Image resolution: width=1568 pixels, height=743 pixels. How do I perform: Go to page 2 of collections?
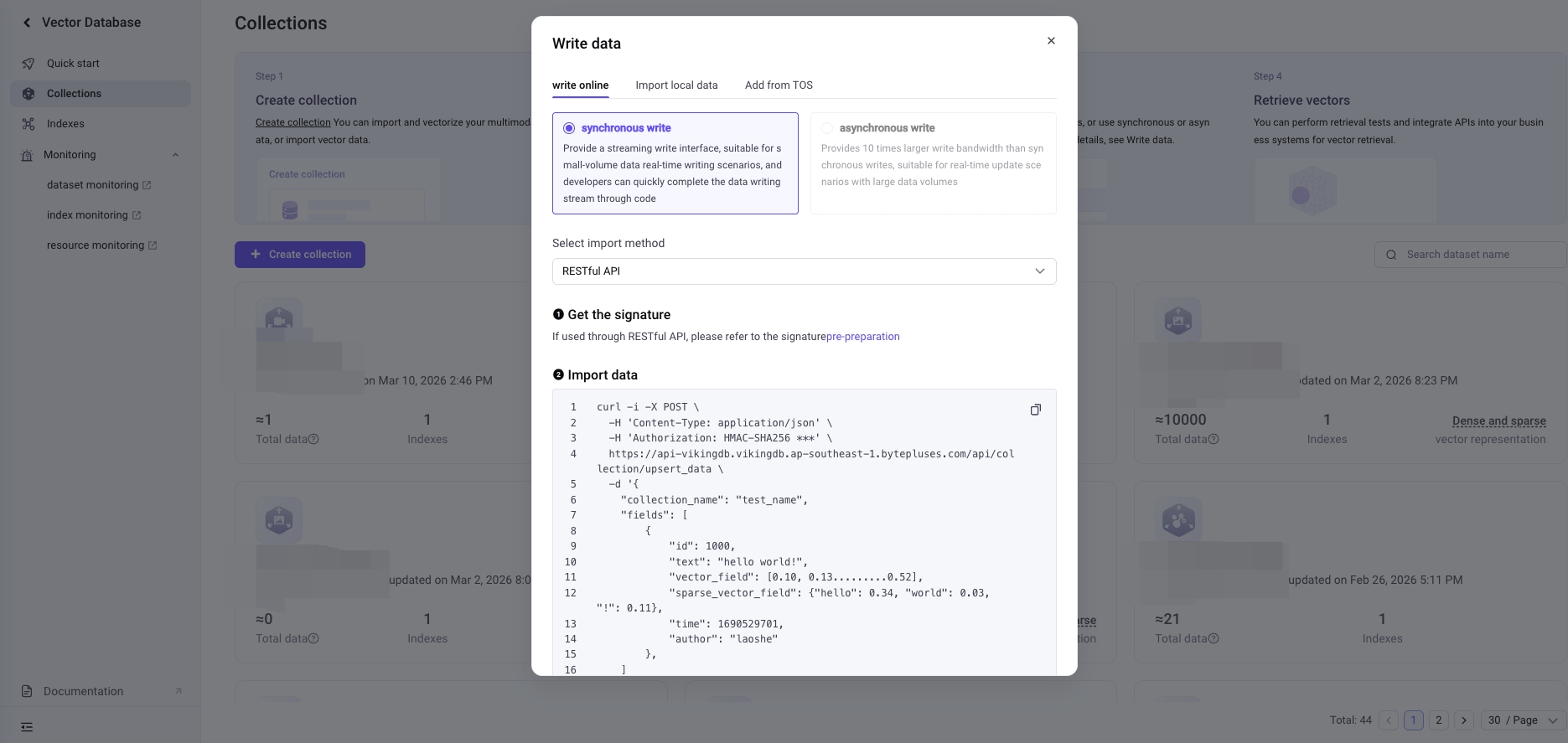pos(1439,720)
